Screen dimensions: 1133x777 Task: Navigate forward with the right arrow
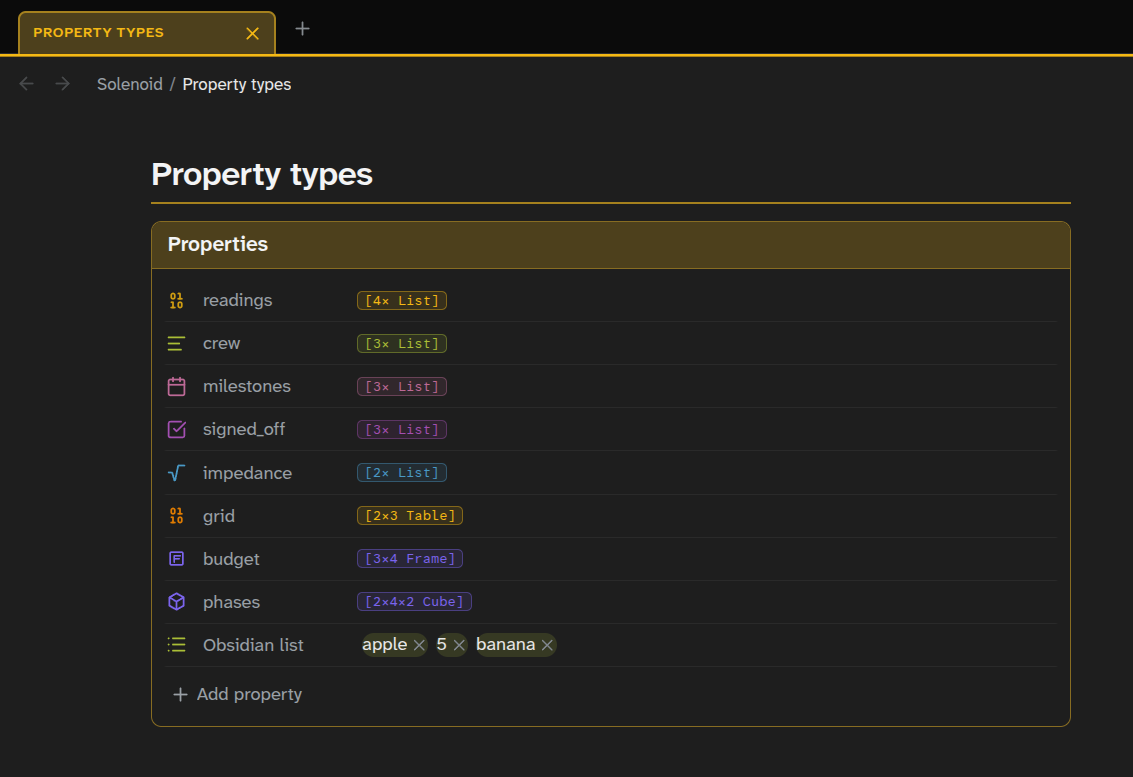point(63,84)
